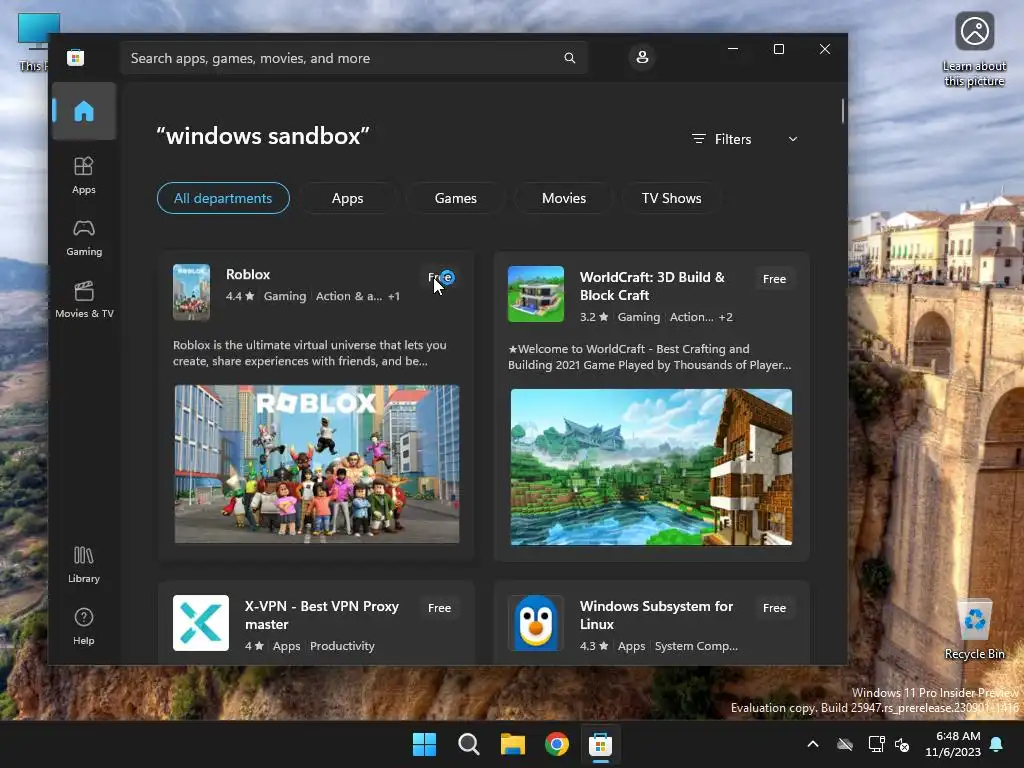
Task: Click the Roblox description text
Action: (310, 353)
